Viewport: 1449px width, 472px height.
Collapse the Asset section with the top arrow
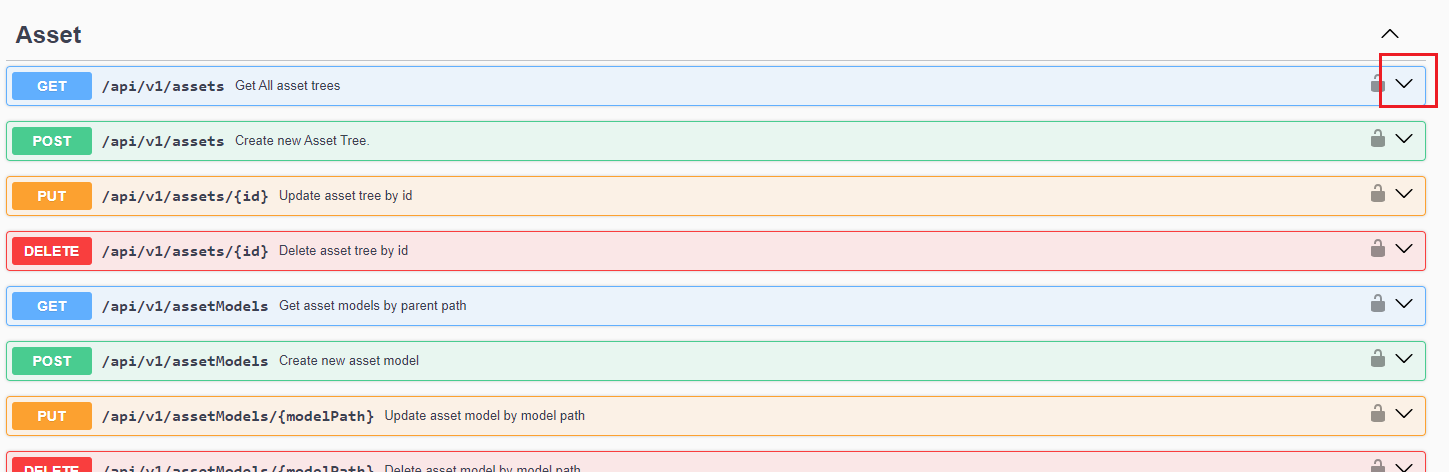(1389, 34)
